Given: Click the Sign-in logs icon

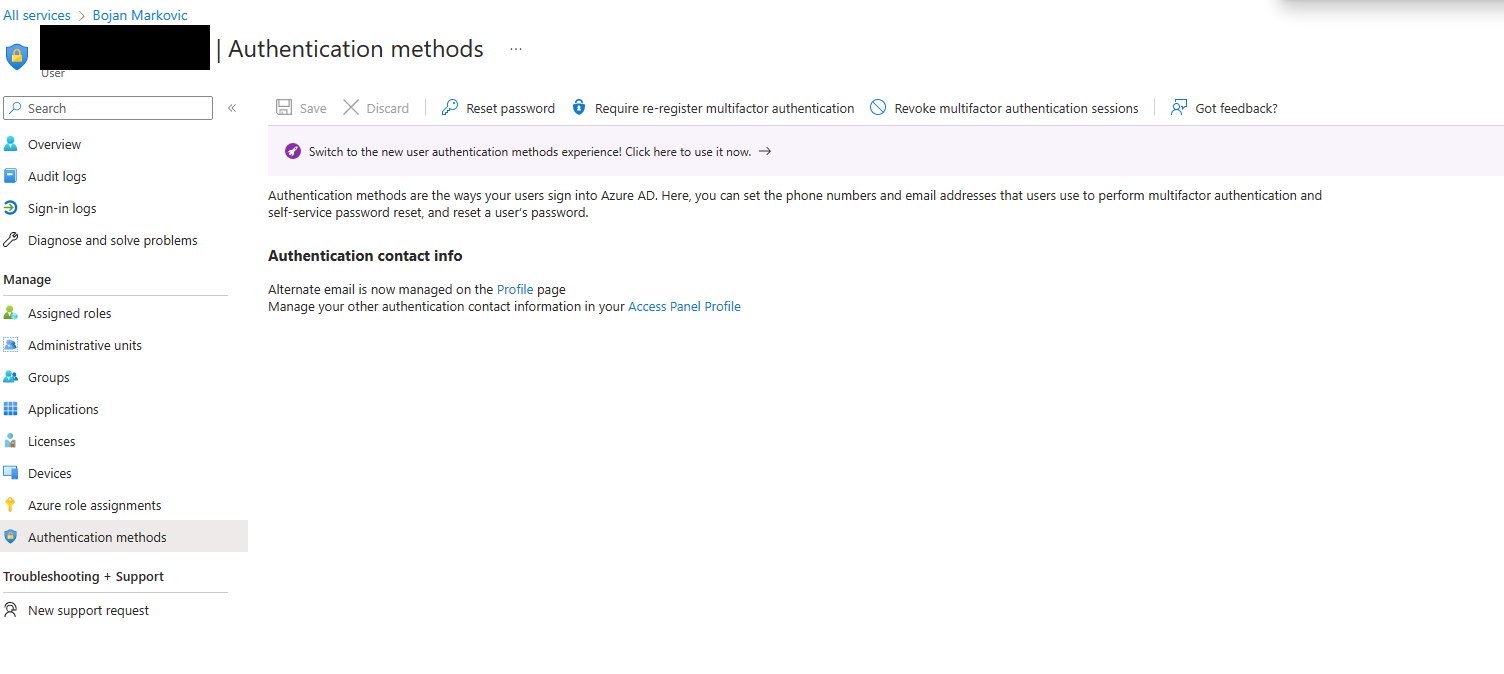Looking at the screenshot, I should 11,208.
